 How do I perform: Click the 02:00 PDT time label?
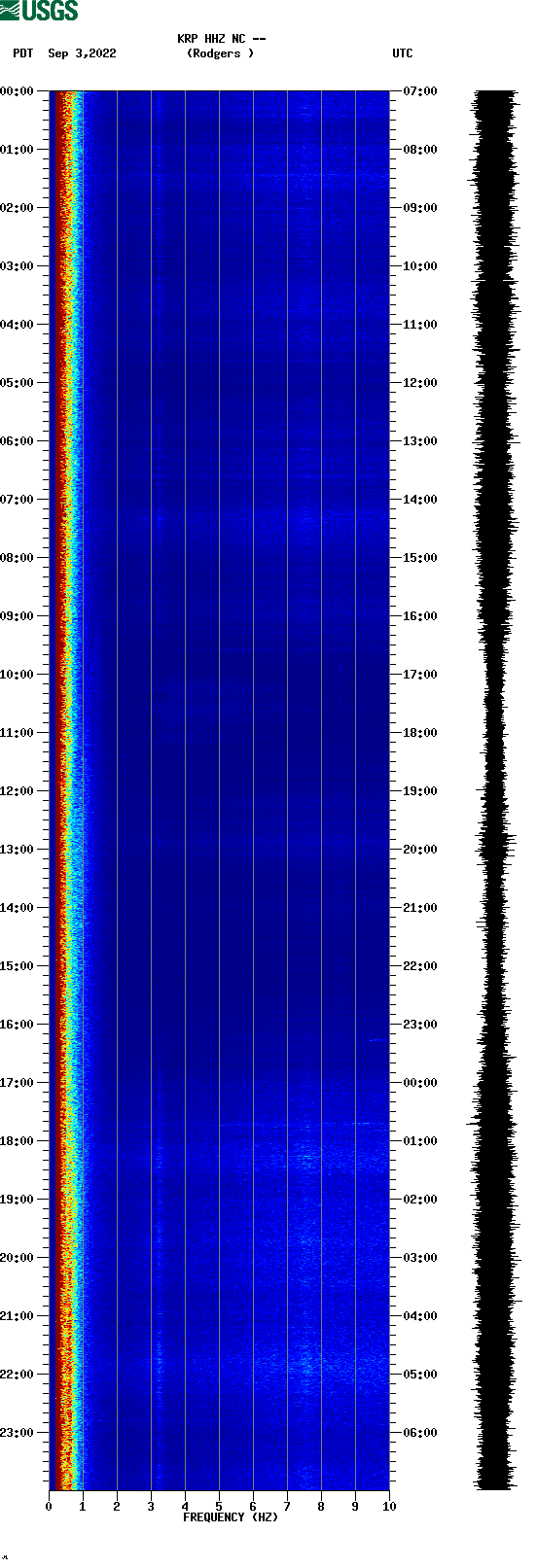coord(18,208)
